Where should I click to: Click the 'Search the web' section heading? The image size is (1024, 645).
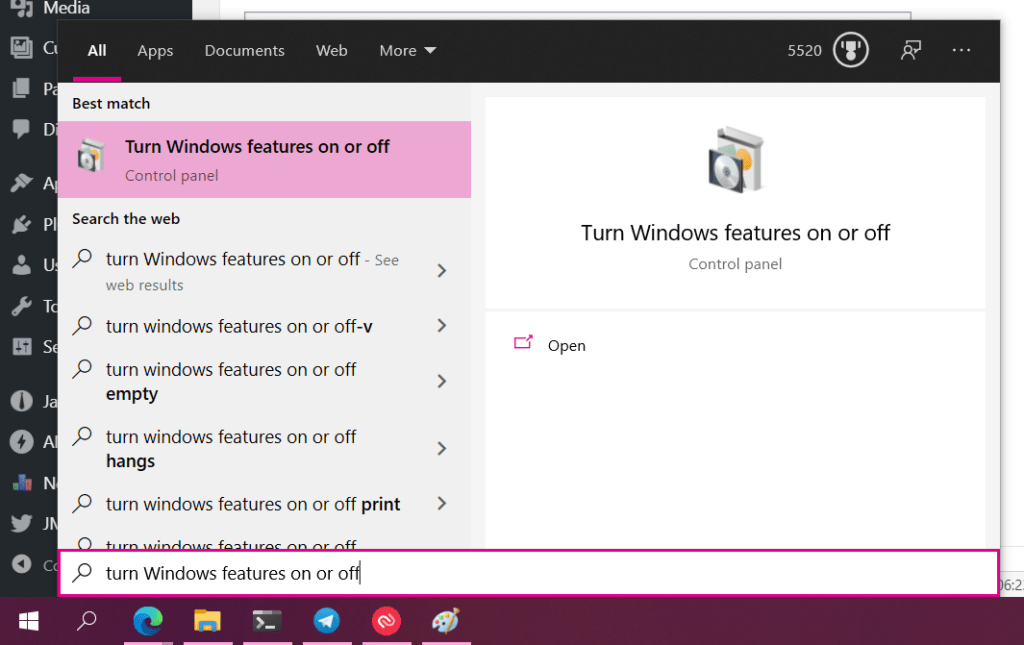126,219
